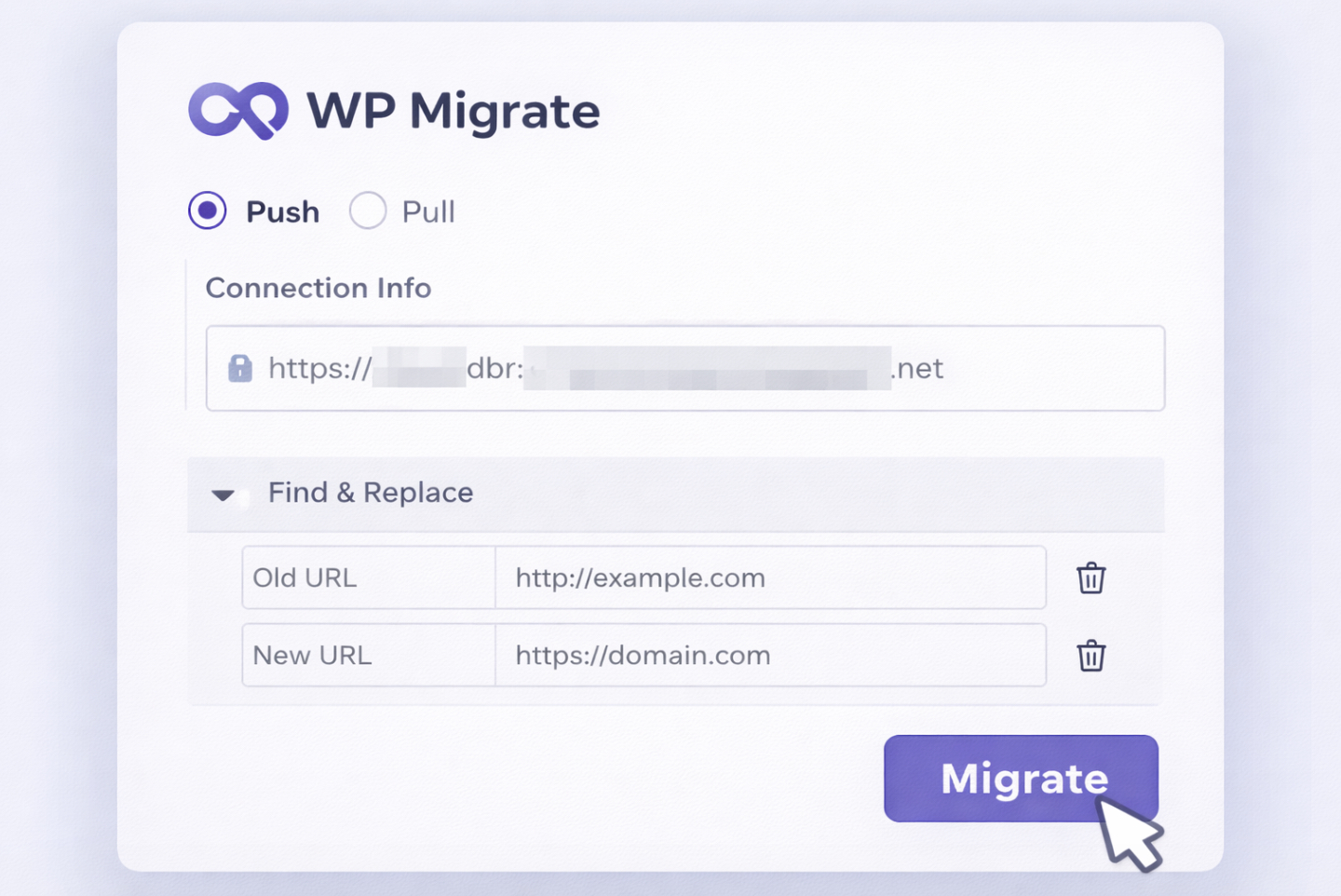Click the trash icon beside http://example.com
This screenshot has height=896, width=1341.
click(1090, 577)
